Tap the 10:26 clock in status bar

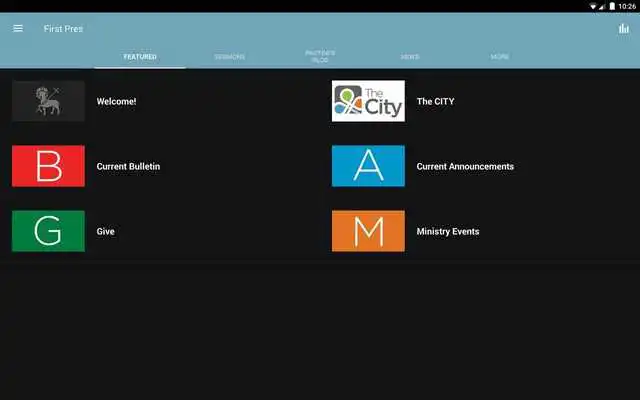pos(627,7)
